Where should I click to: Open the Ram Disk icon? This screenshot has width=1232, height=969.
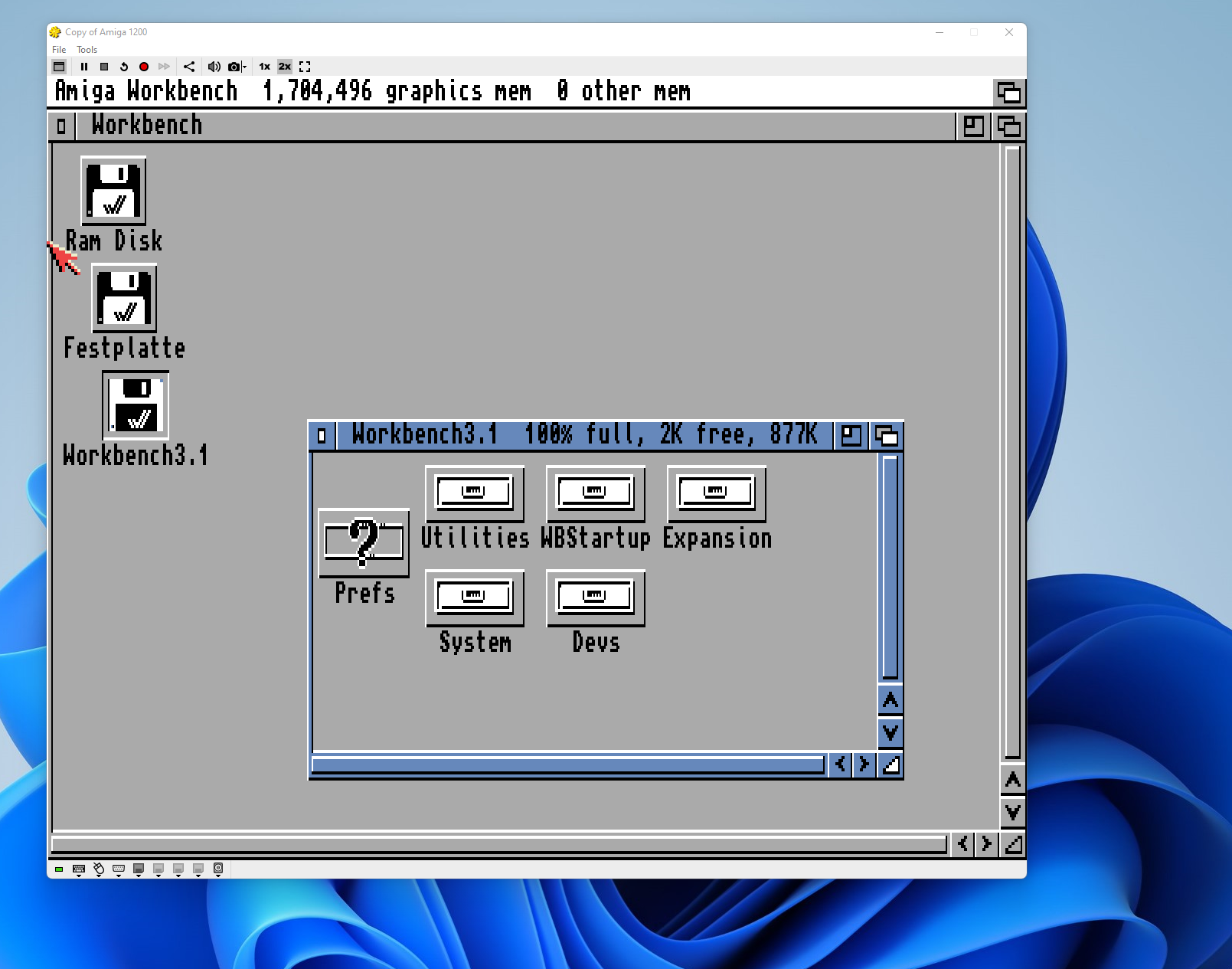pos(113,191)
